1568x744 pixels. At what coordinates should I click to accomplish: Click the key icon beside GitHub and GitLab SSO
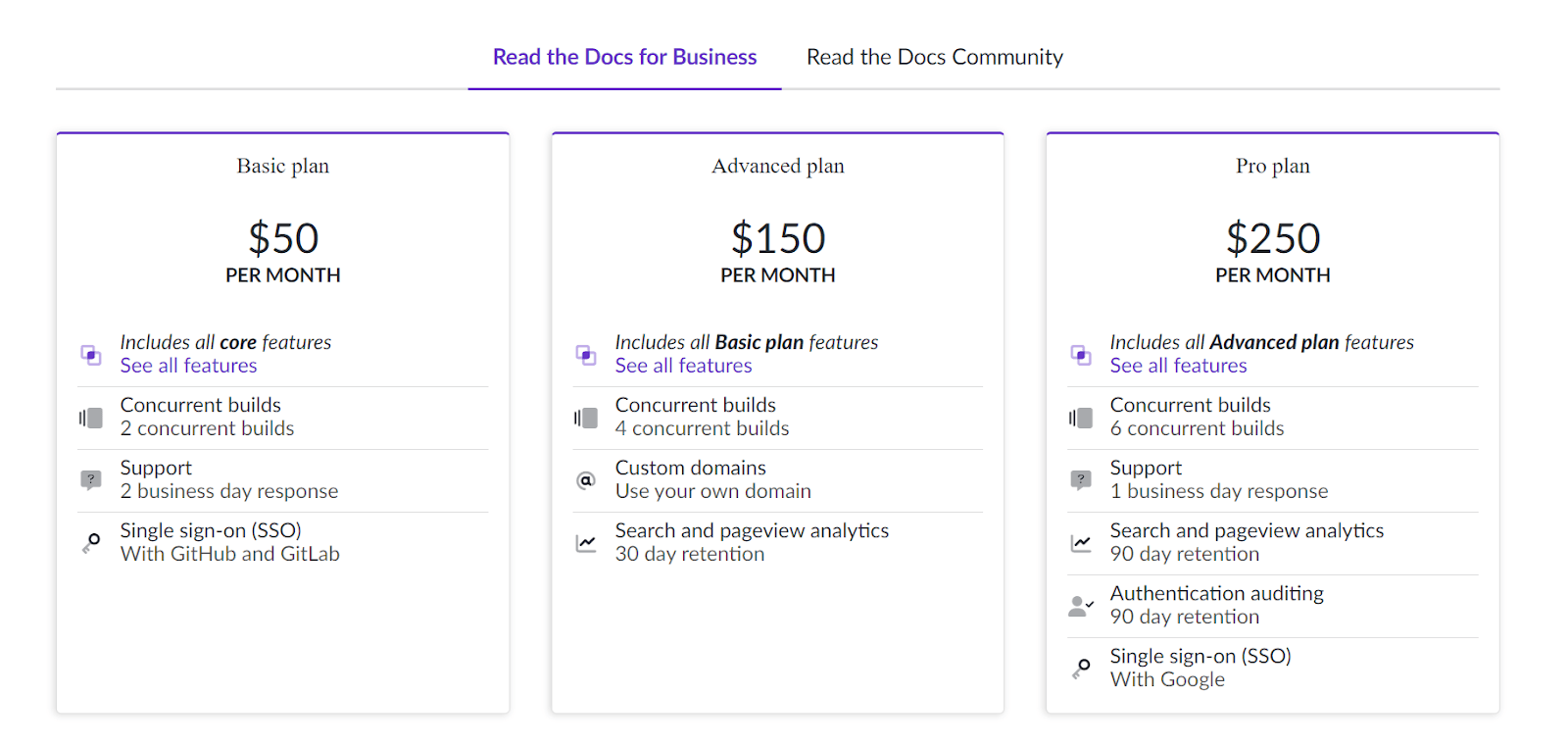tap(91, 542)
